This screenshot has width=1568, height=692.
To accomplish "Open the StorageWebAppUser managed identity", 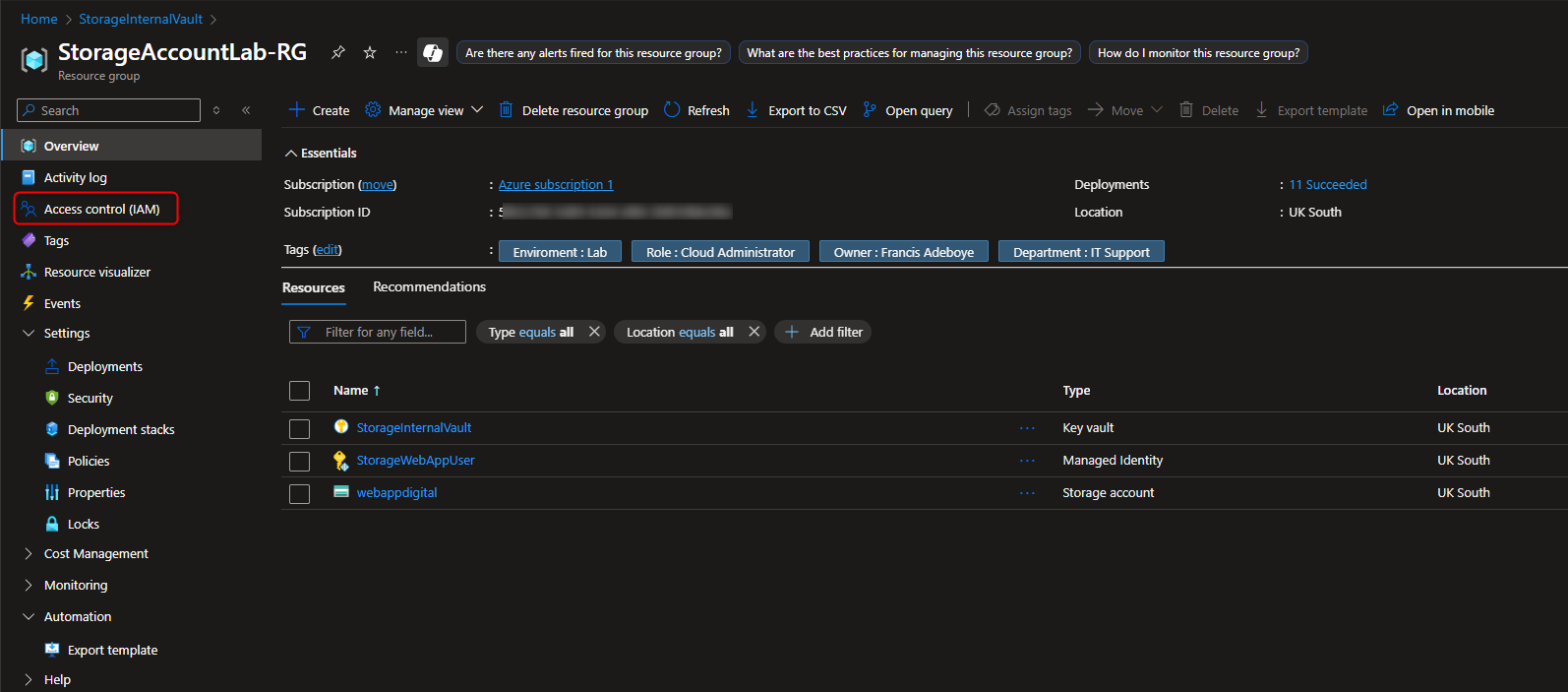I will click(415, 460).
